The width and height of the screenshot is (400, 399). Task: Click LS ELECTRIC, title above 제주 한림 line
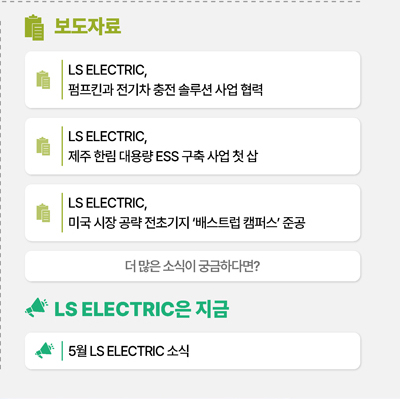(x=108, y=136)
